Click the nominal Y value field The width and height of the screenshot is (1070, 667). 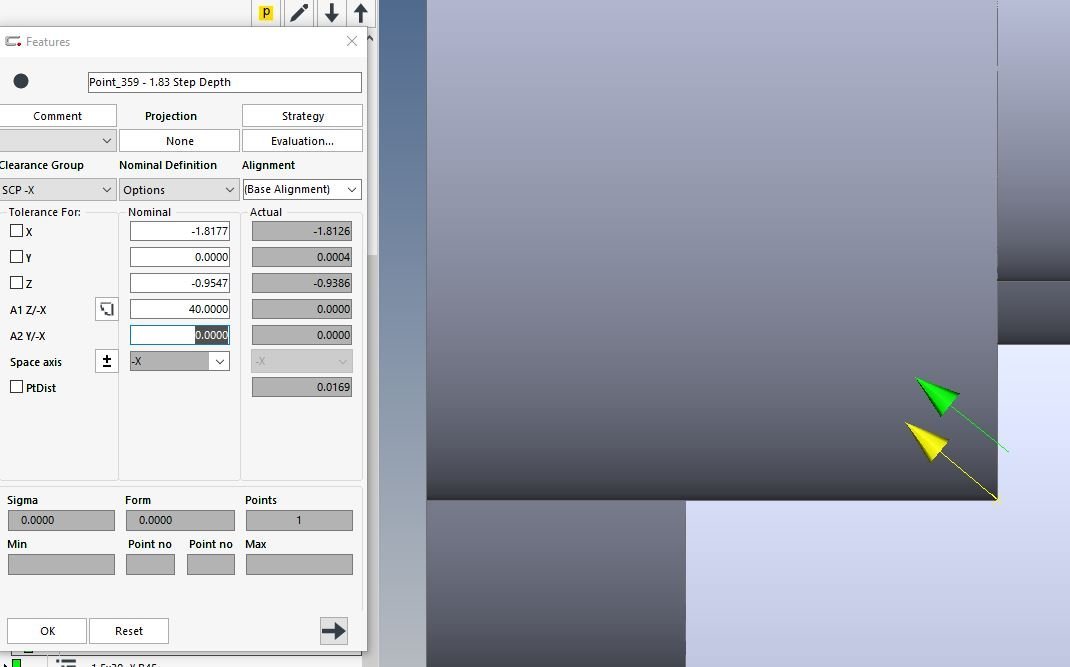coord(179,257)
